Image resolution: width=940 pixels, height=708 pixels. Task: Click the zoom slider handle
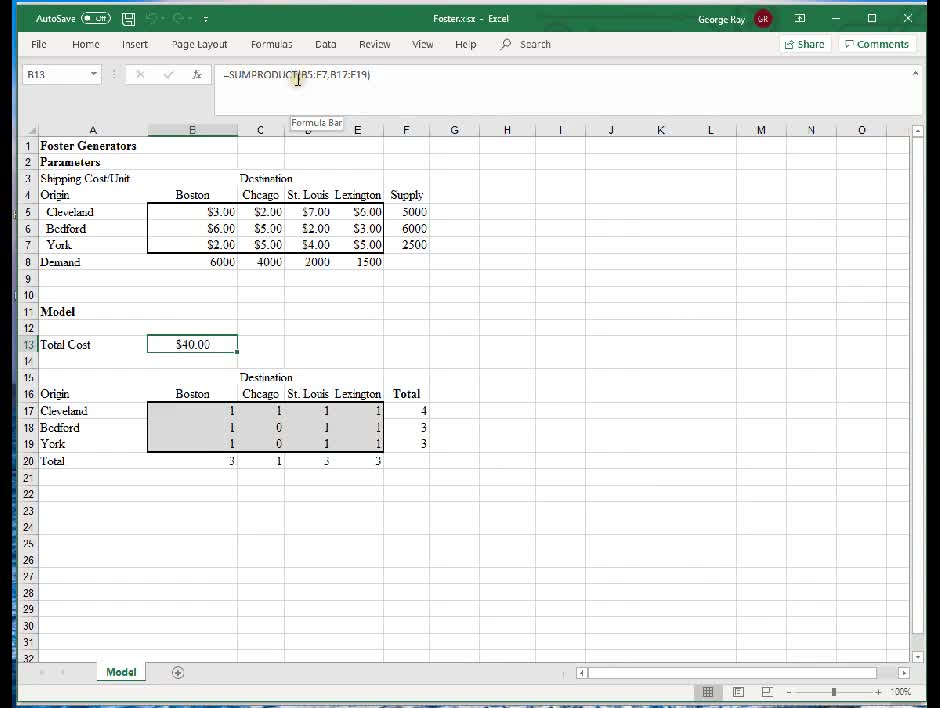(833, 692)
